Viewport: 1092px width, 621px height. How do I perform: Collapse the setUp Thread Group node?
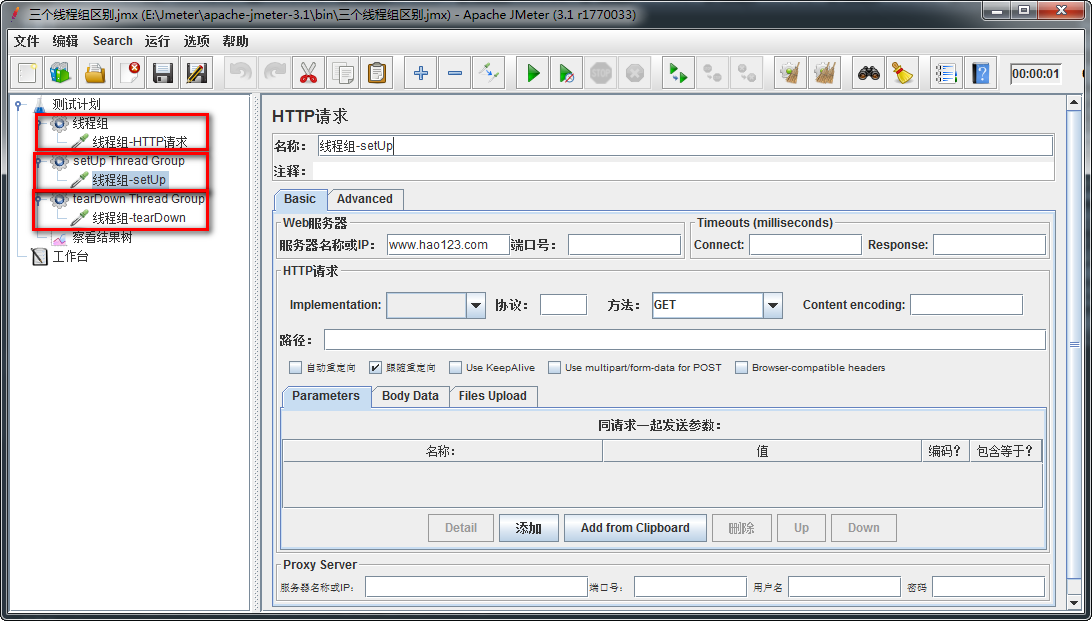tap(38, 161)
